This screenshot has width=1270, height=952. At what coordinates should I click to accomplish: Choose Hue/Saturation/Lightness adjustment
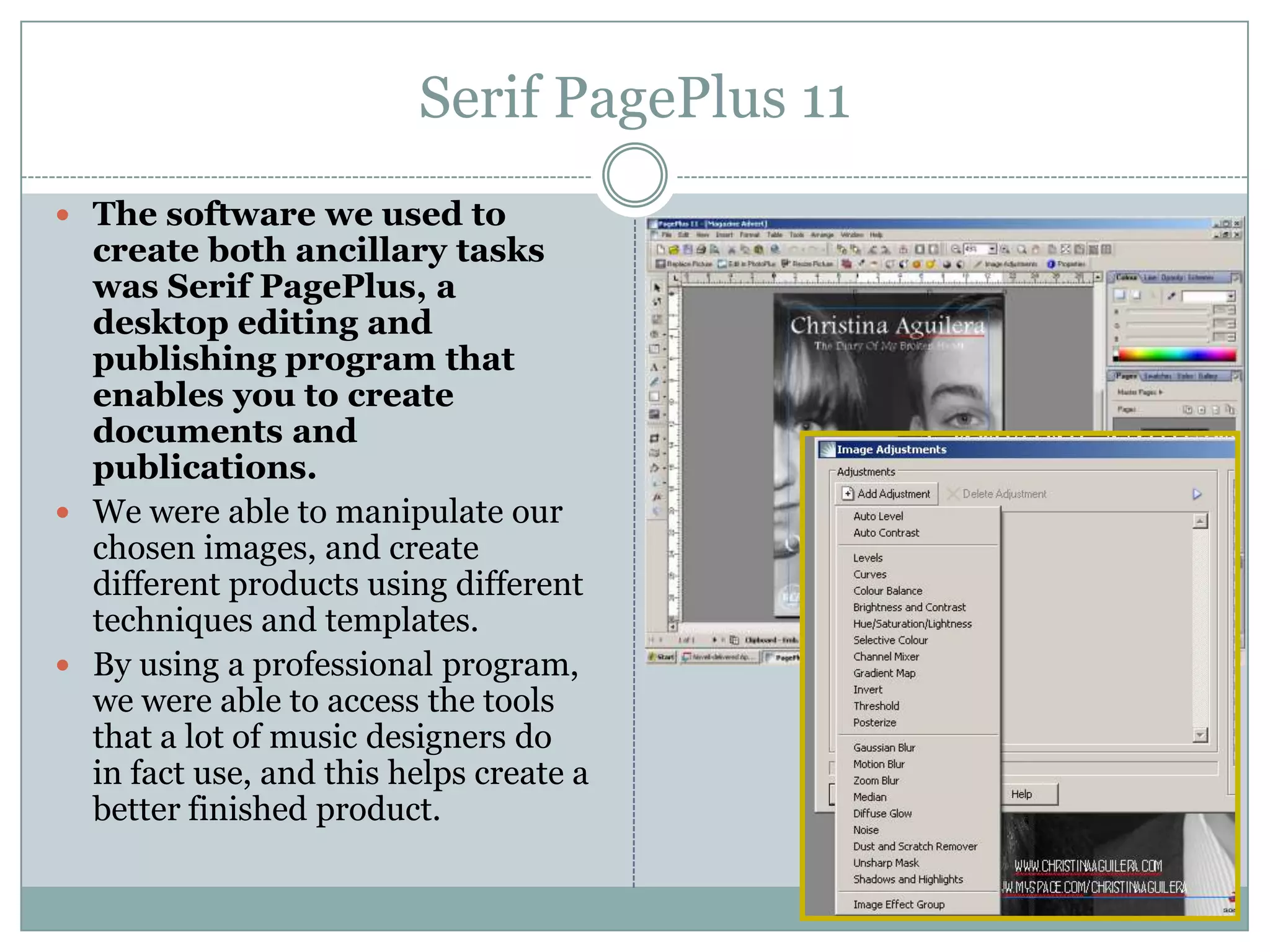coord(912,624)
